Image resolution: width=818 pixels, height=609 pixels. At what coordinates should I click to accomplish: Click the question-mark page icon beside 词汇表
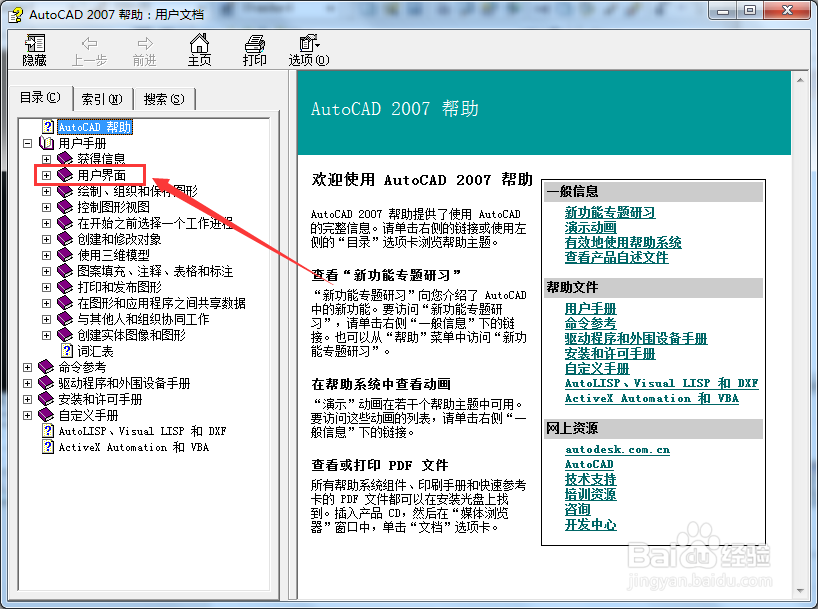pyautogui.click(x=67, y=351)
